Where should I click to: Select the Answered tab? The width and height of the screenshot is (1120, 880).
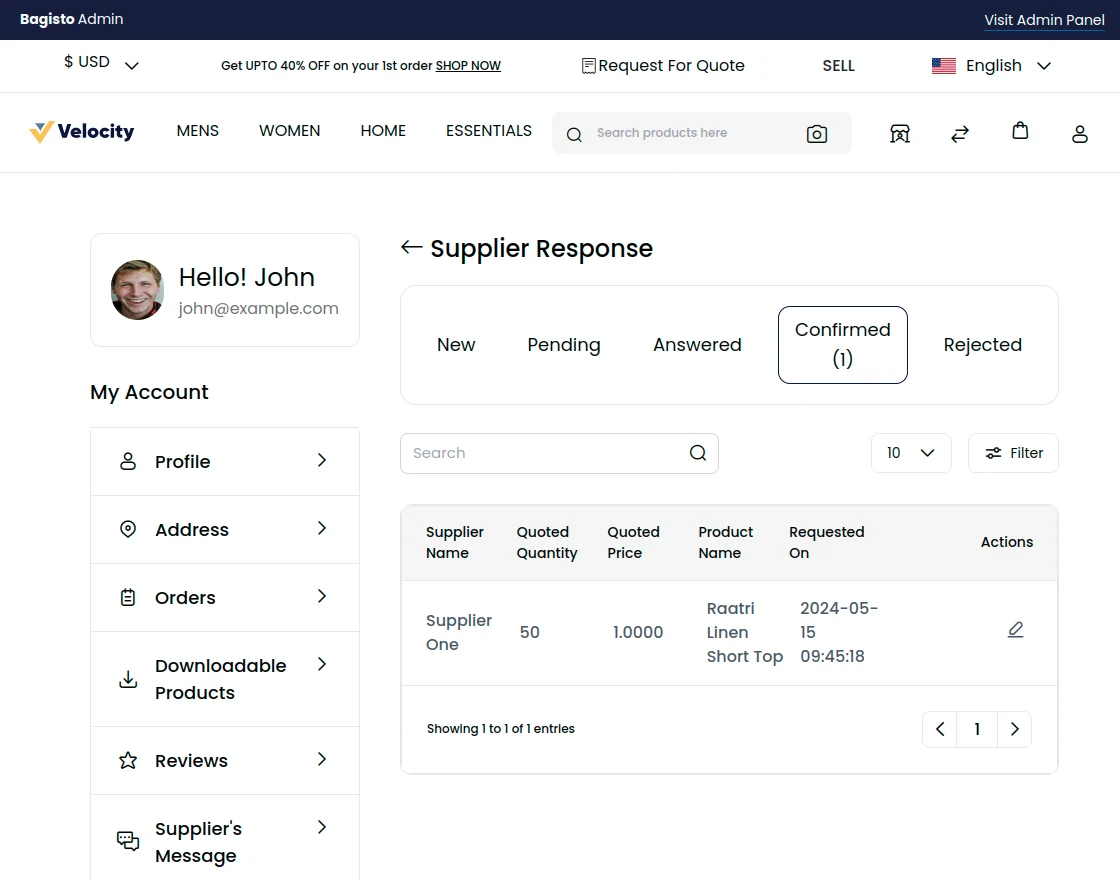pos(697,345)
